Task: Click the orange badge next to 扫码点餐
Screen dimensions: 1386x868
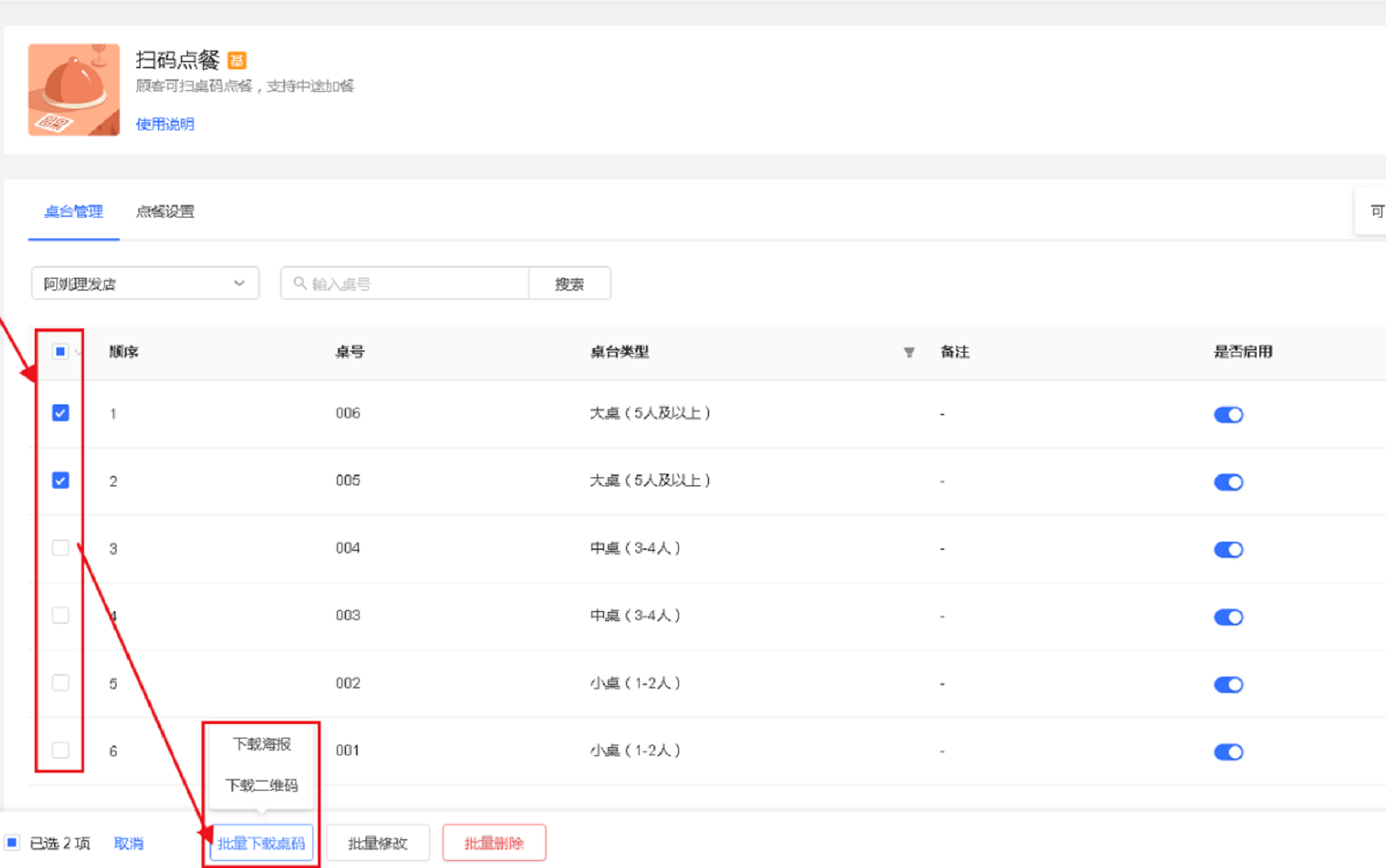Action: coord(237,60)
